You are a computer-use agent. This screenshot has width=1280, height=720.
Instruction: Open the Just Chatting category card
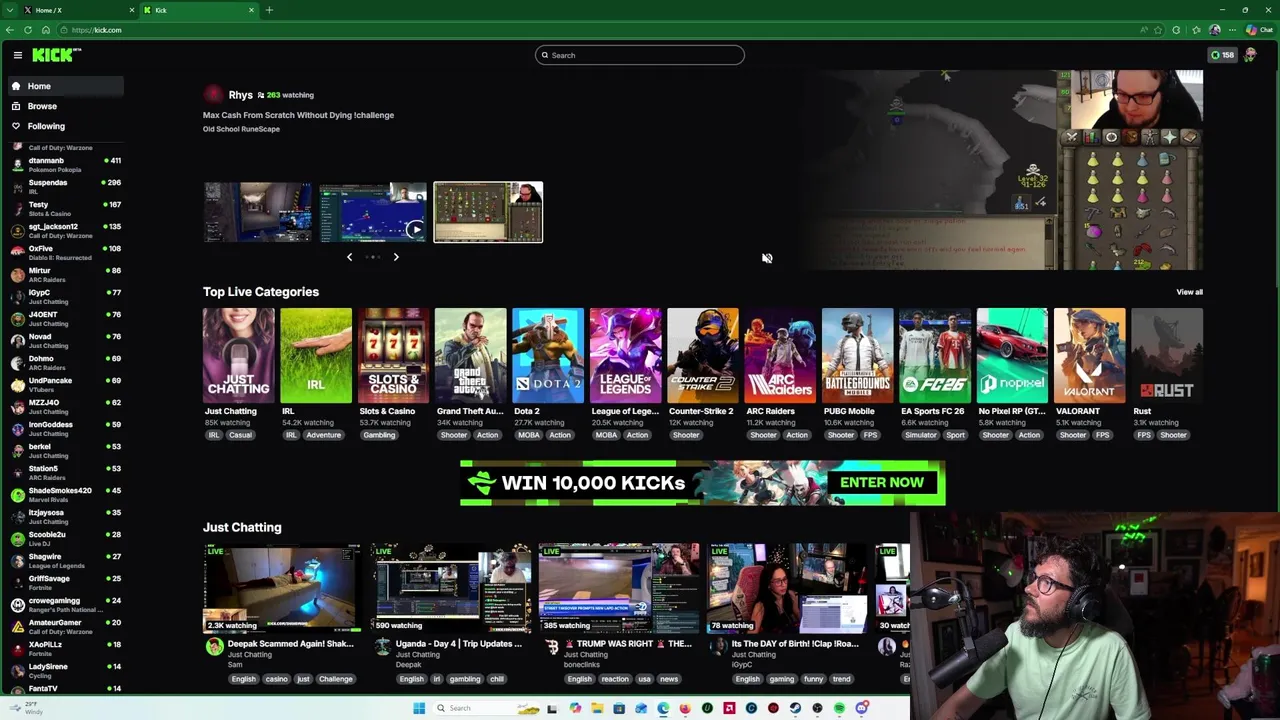click(x=238, y=356)
